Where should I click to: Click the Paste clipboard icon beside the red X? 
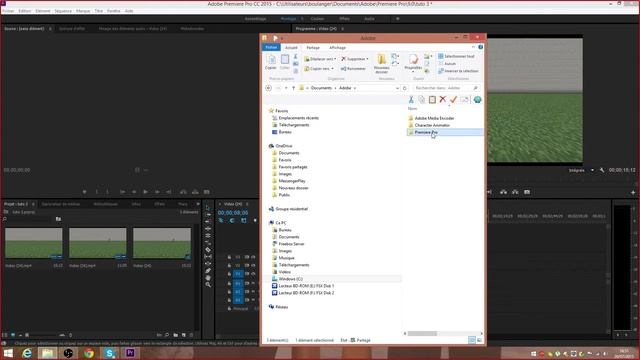[x=432, y=100]
